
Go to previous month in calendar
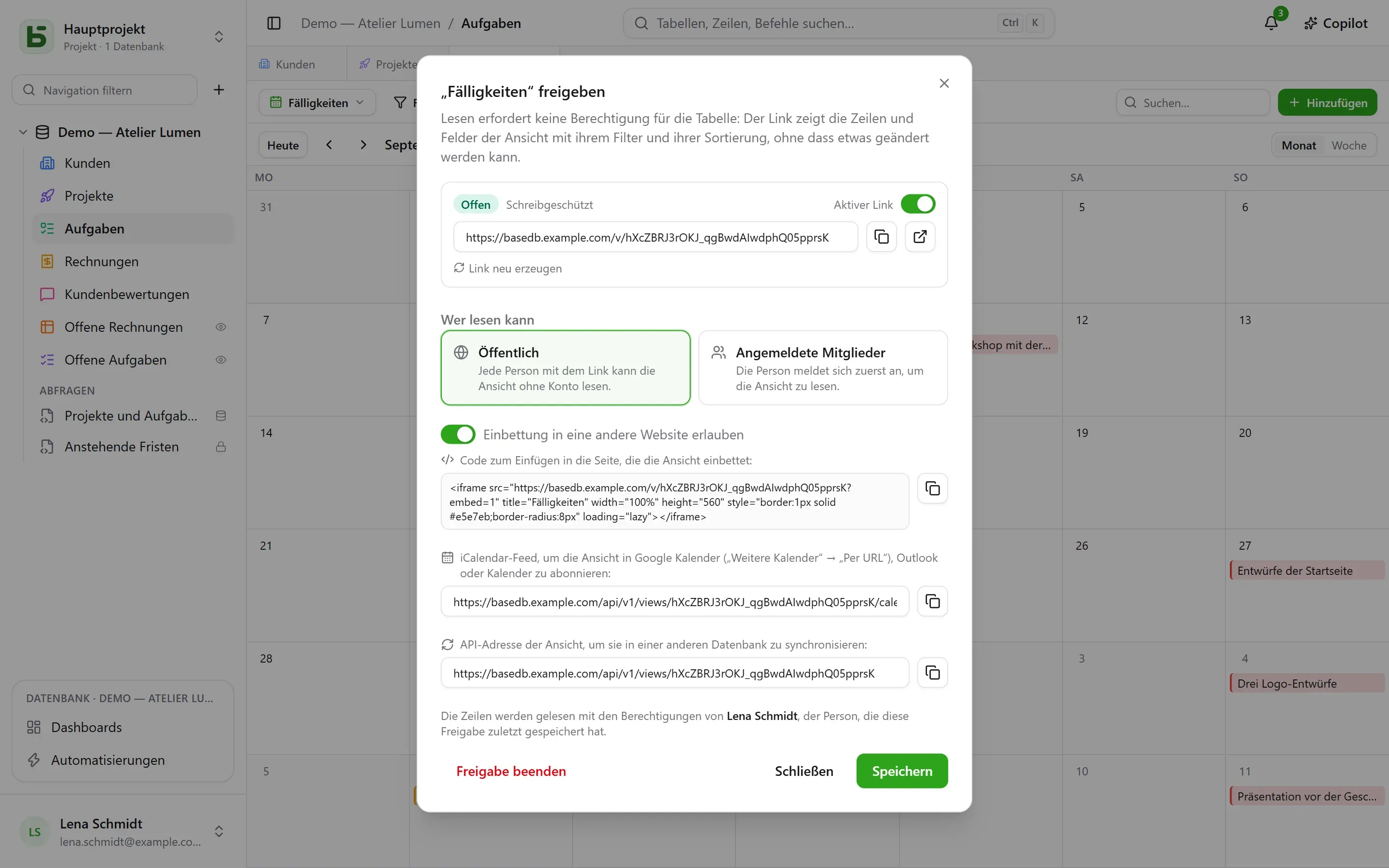329,145
